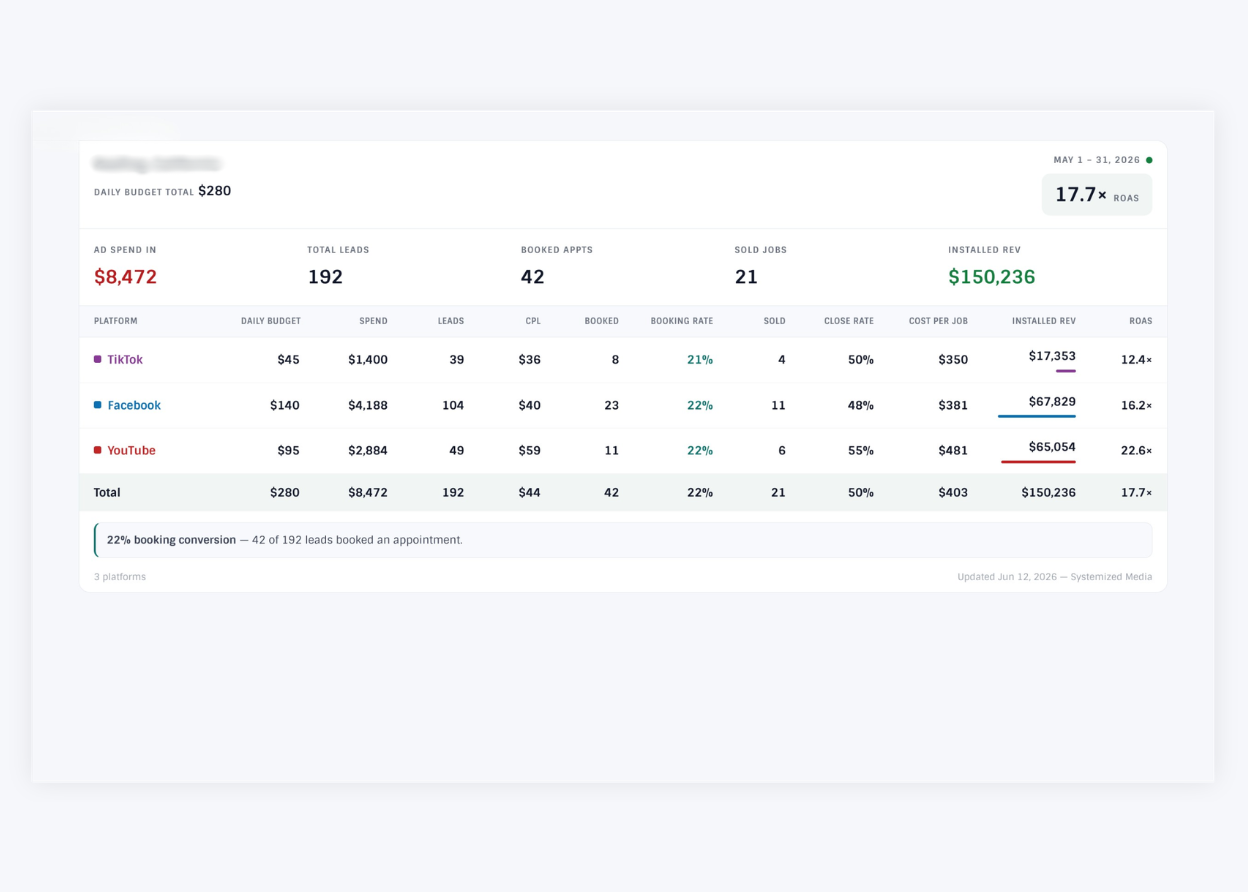Click the red YouTube revenue bar
Viewport: 1248px width, 892px height.
click(x=1038, y=462)
